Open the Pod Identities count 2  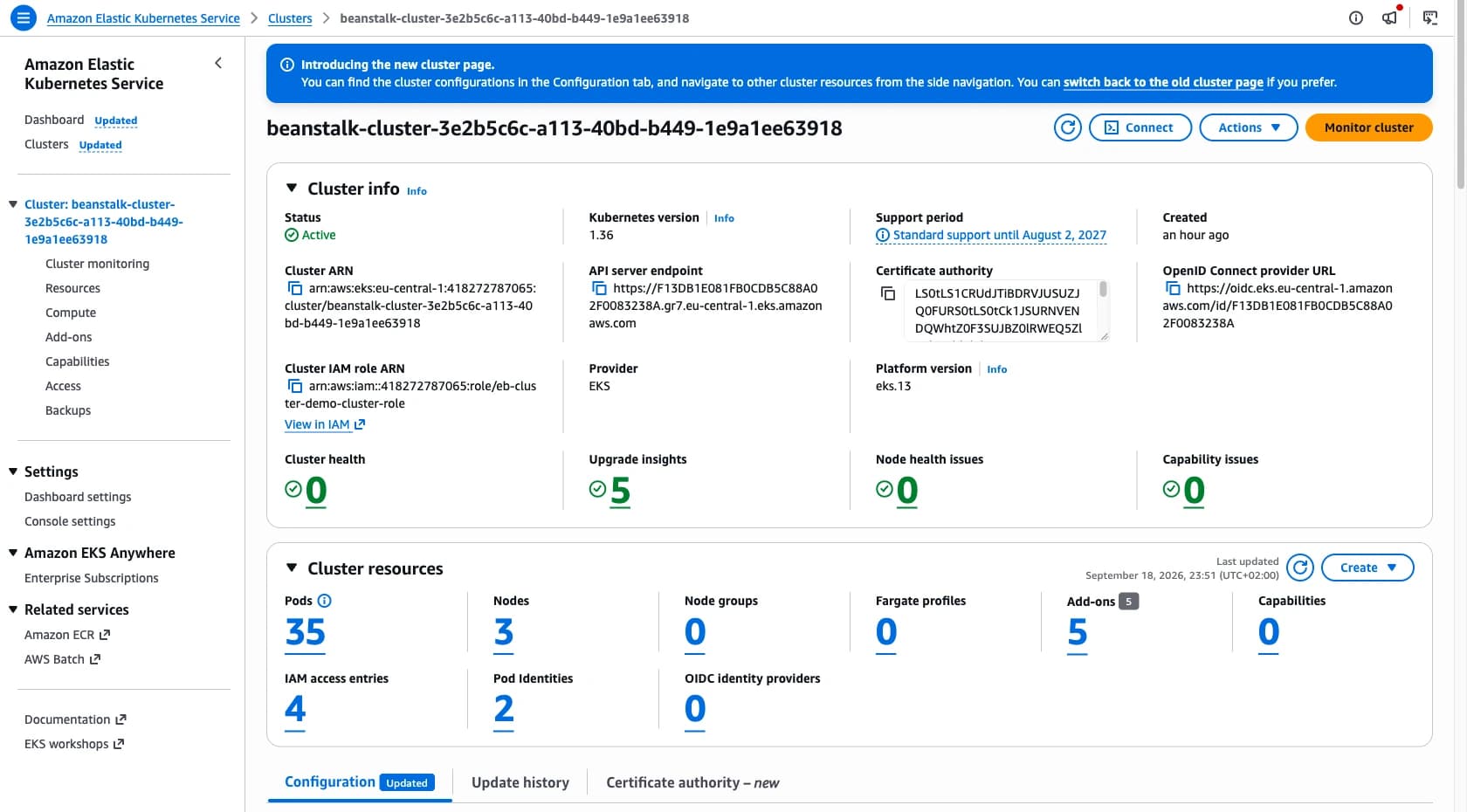[x=504, y=709]
